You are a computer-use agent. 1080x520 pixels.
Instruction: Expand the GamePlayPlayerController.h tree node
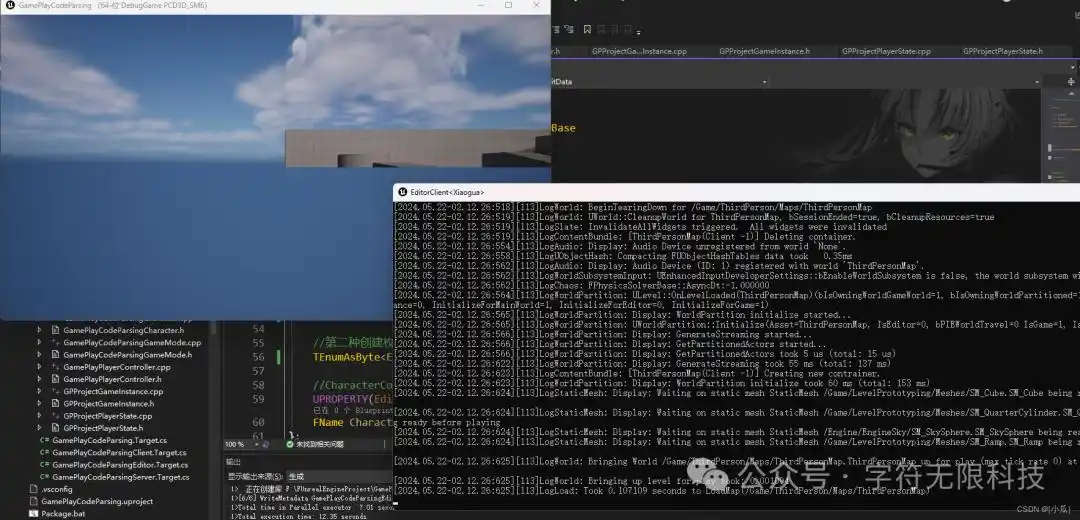40,379
